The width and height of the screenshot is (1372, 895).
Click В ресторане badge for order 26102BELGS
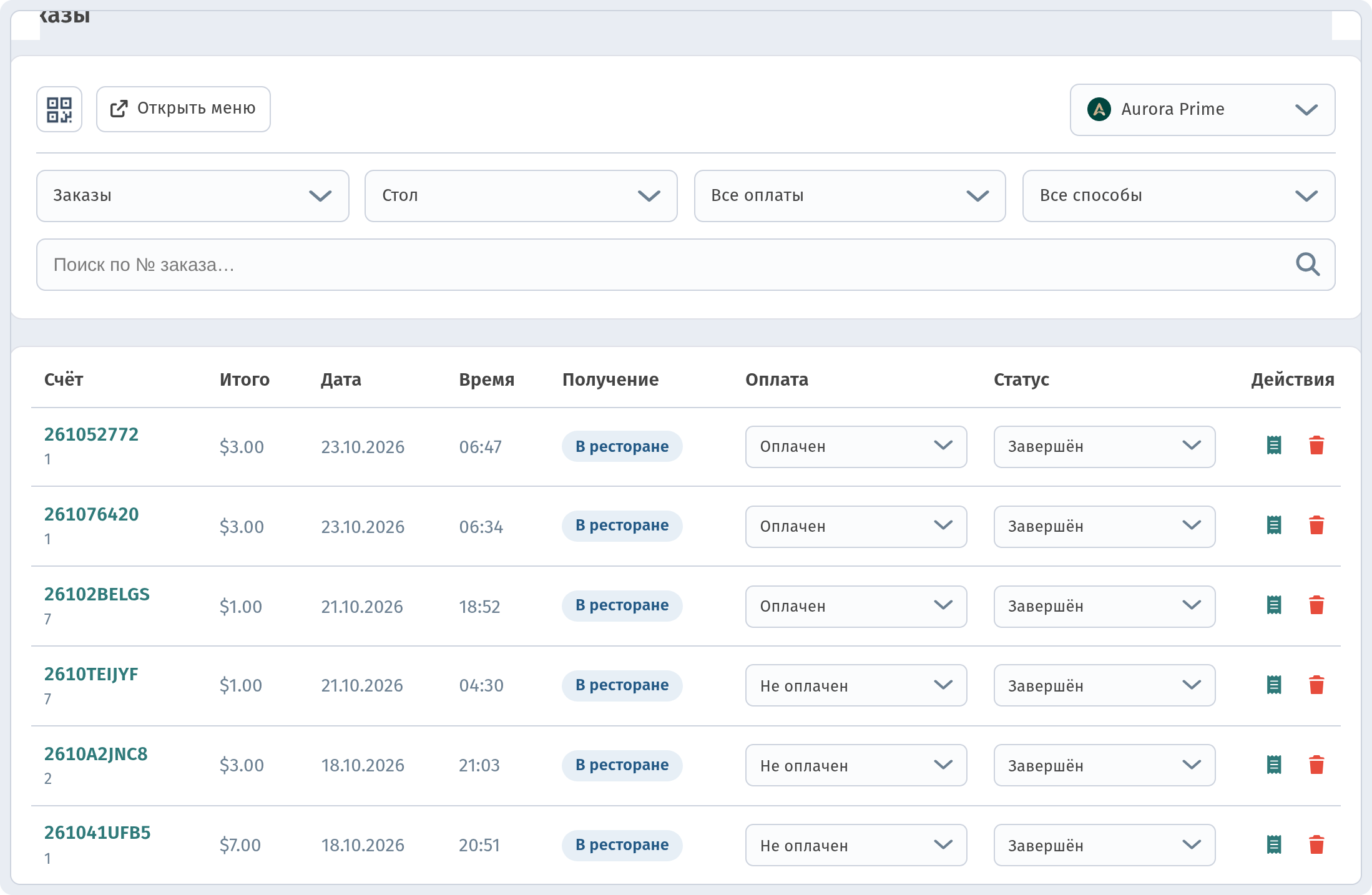pos(622,605)
